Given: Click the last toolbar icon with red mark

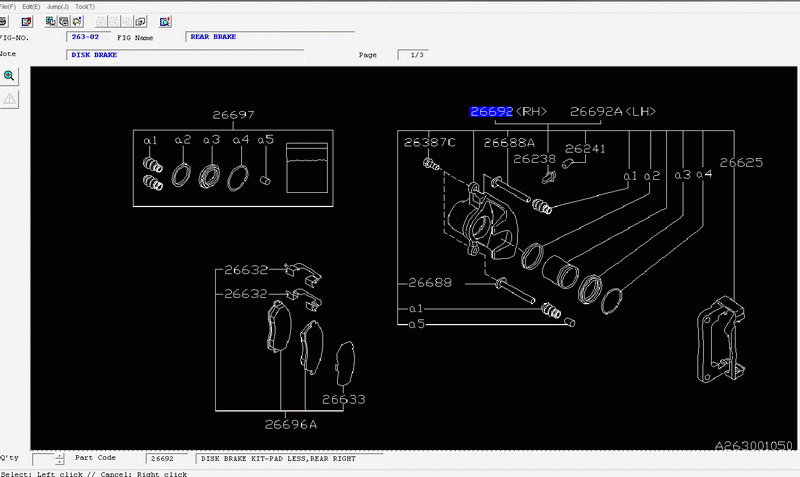Looking at the screenshot, I should [x=164, y=20].
